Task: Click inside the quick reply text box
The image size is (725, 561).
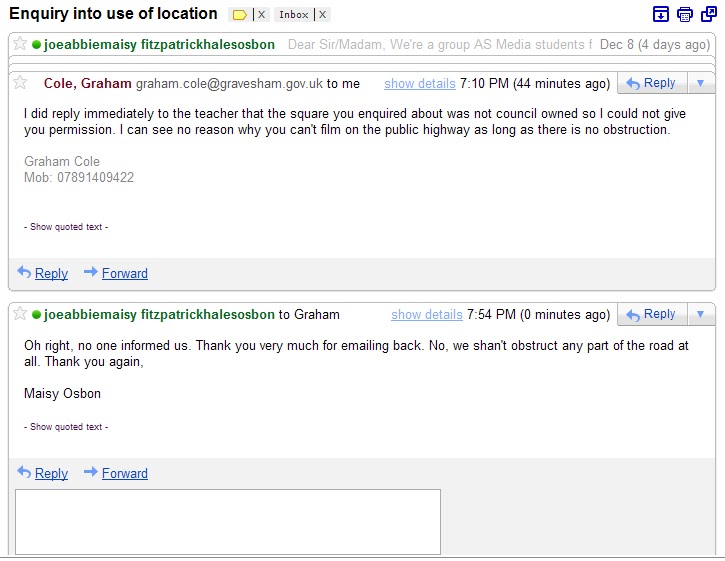Action: [x=228, y=522]
